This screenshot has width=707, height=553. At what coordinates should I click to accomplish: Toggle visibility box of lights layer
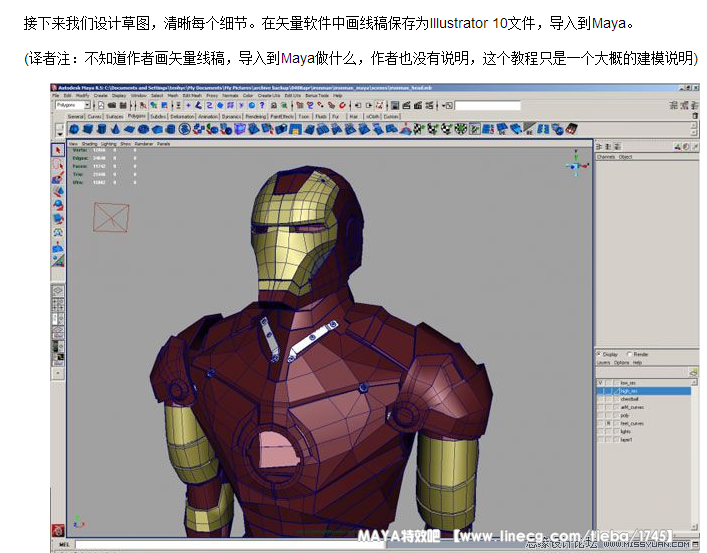coord(600,431)
